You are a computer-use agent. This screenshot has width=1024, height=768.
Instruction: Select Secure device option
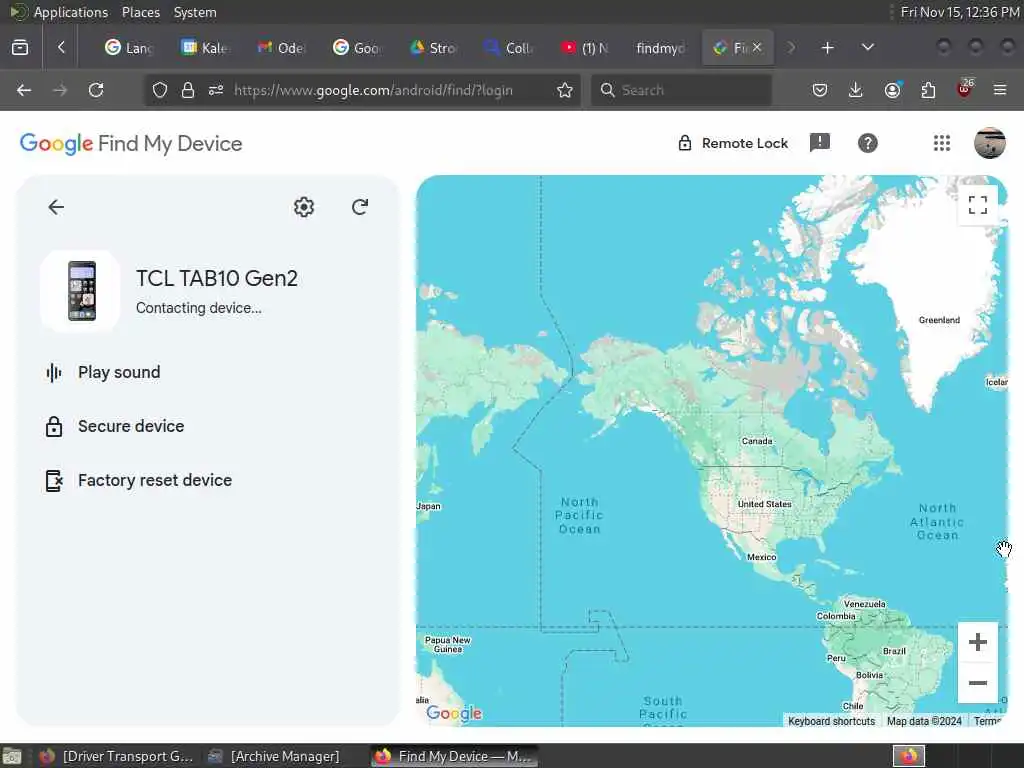pos(115,426)
